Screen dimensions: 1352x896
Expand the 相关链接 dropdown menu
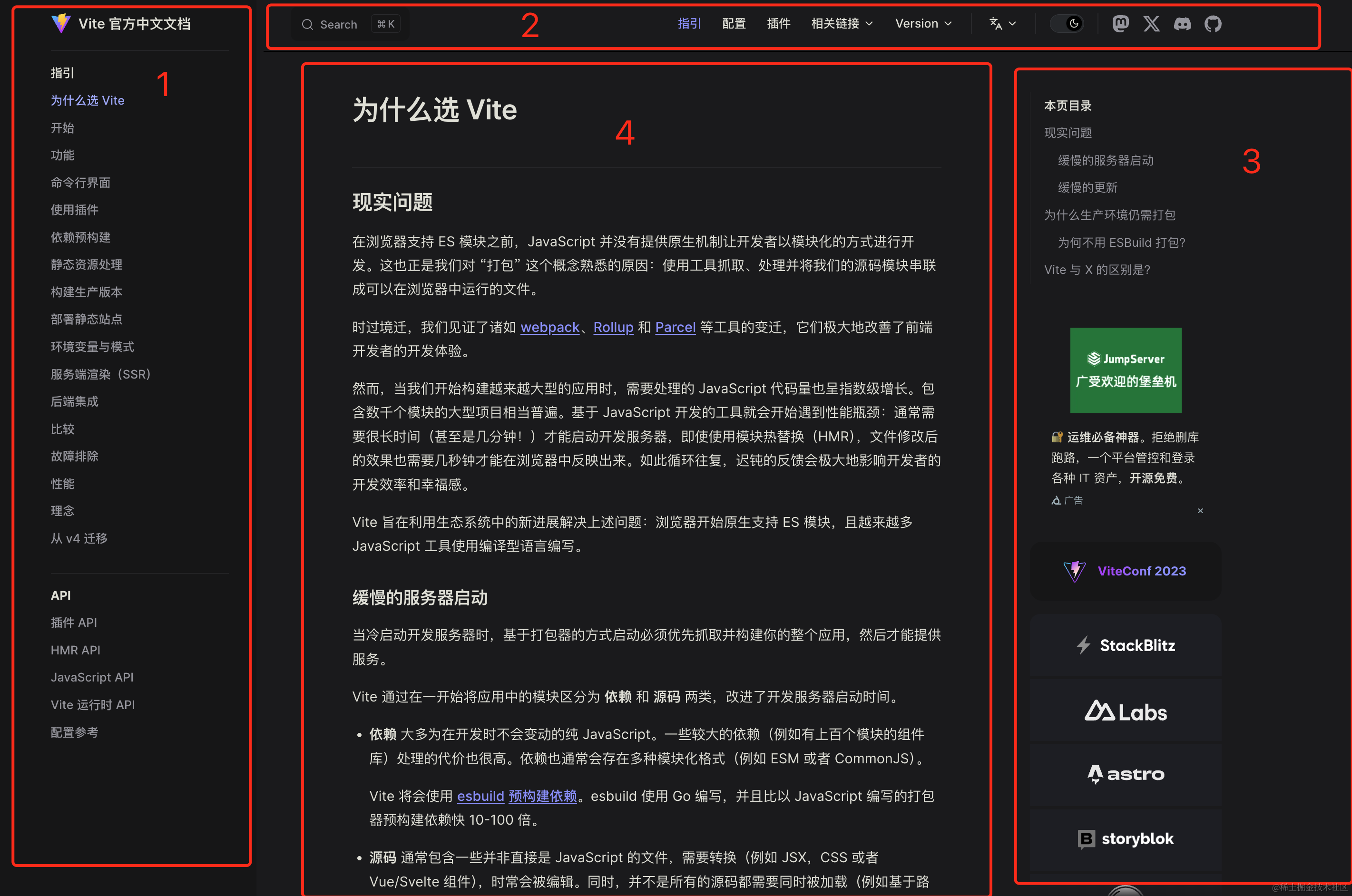[x=842, y=23]
